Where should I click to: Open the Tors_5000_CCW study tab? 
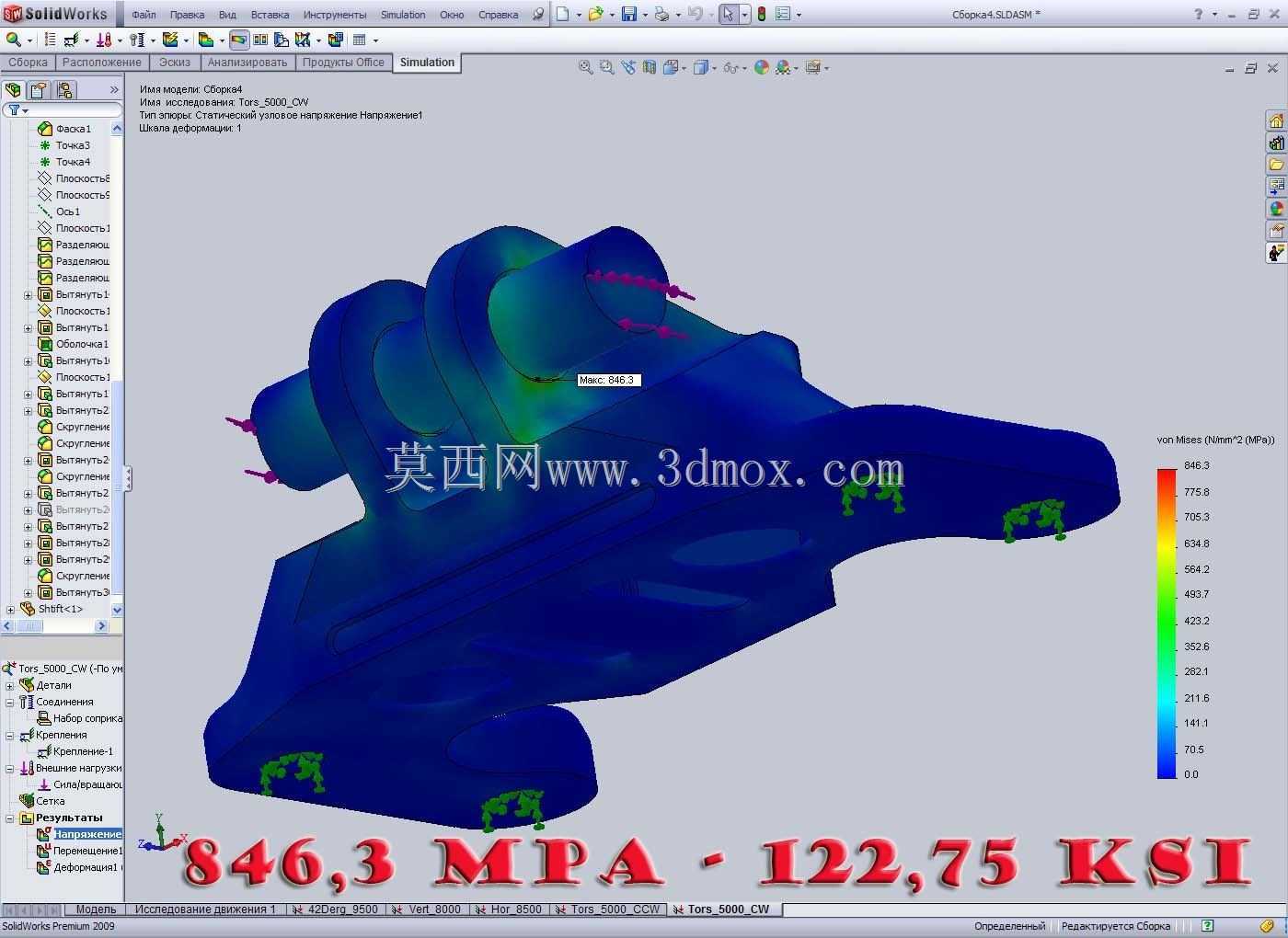click(x=607, y=909)
